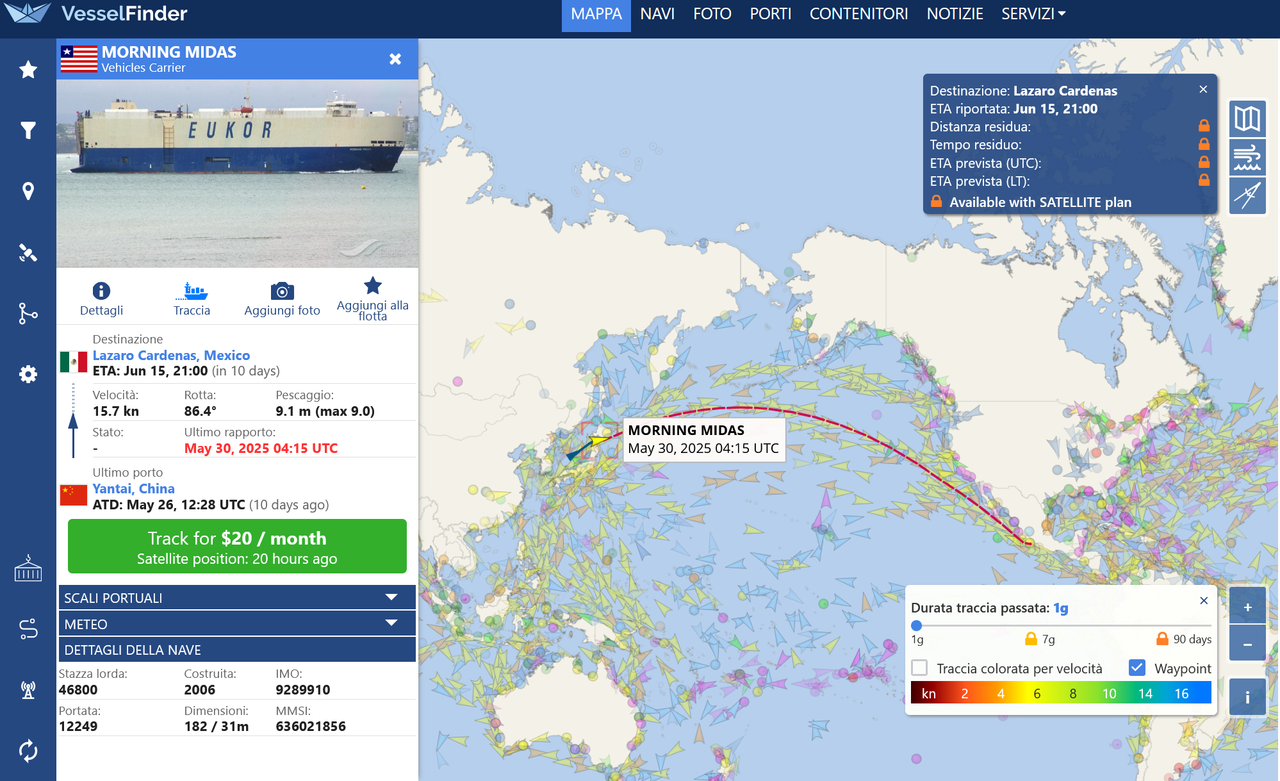Screen dimensions: 1280x781
Task: Toggle the wind and waves weather icon
Action: pos(1247,157)
